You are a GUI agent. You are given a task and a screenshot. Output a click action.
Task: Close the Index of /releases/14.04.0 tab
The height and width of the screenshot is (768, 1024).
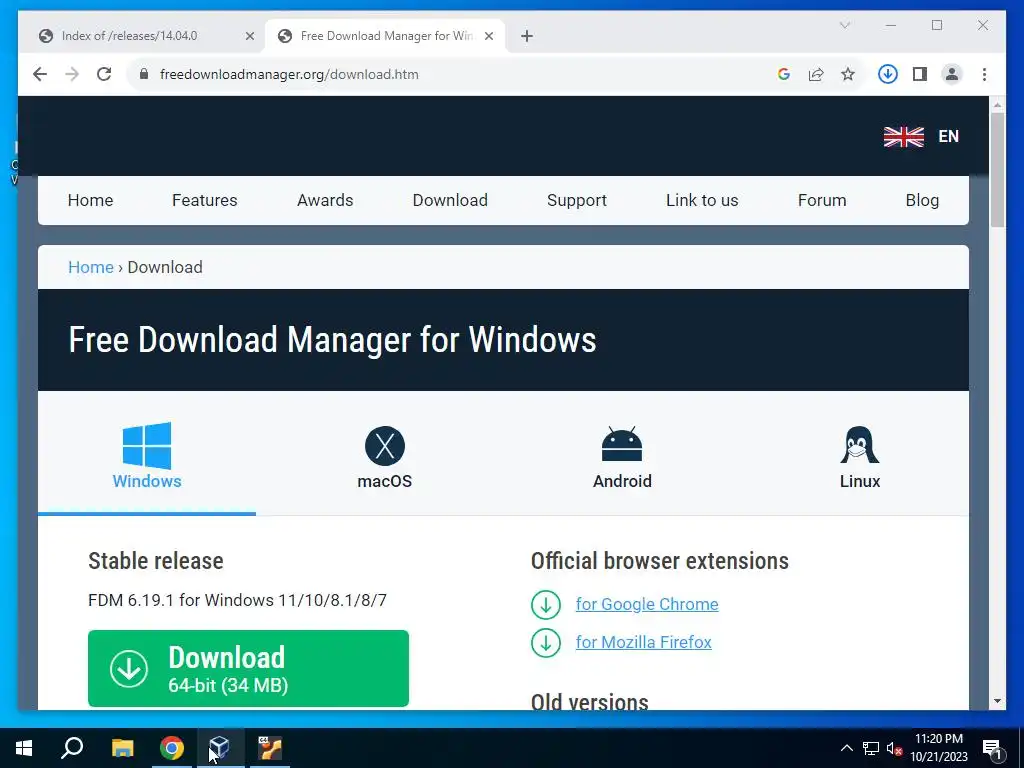point(249,36)
